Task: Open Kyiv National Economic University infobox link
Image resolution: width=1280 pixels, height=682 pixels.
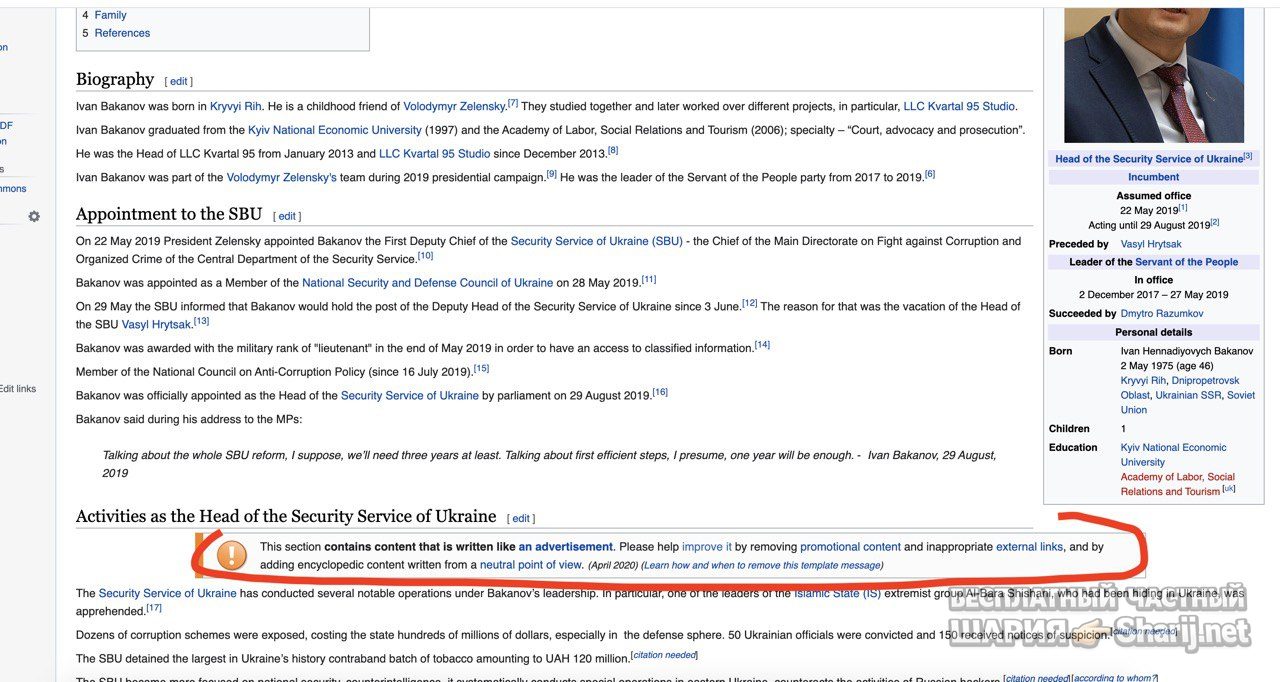Action: click(1173, 455)
